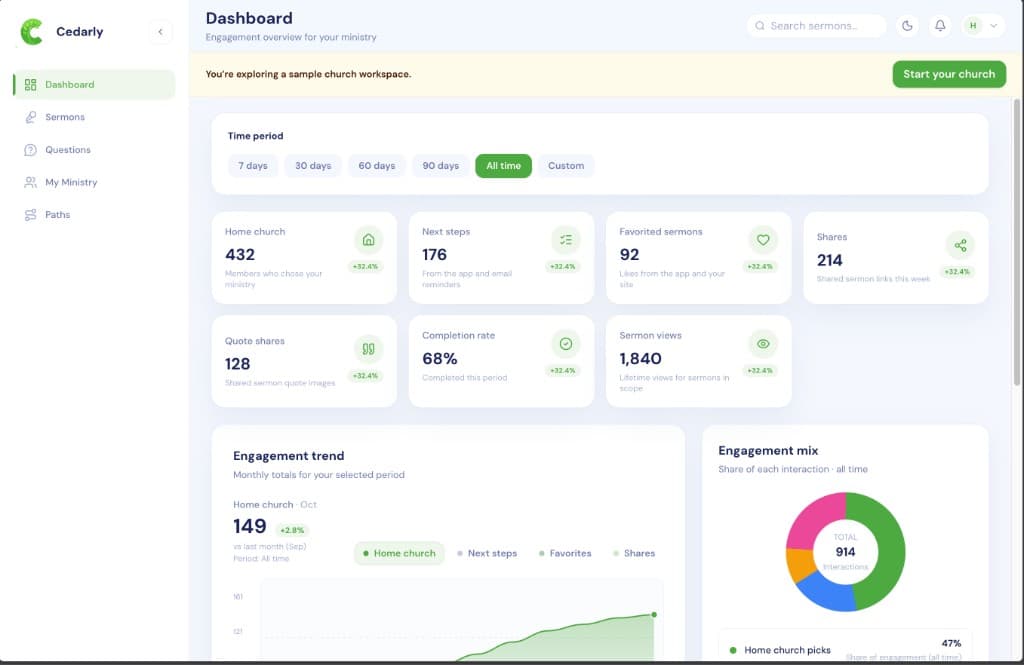The image size is (1024, 665).
Task: Click the Questions help-circle icon
Action: [x=30, y=150]
